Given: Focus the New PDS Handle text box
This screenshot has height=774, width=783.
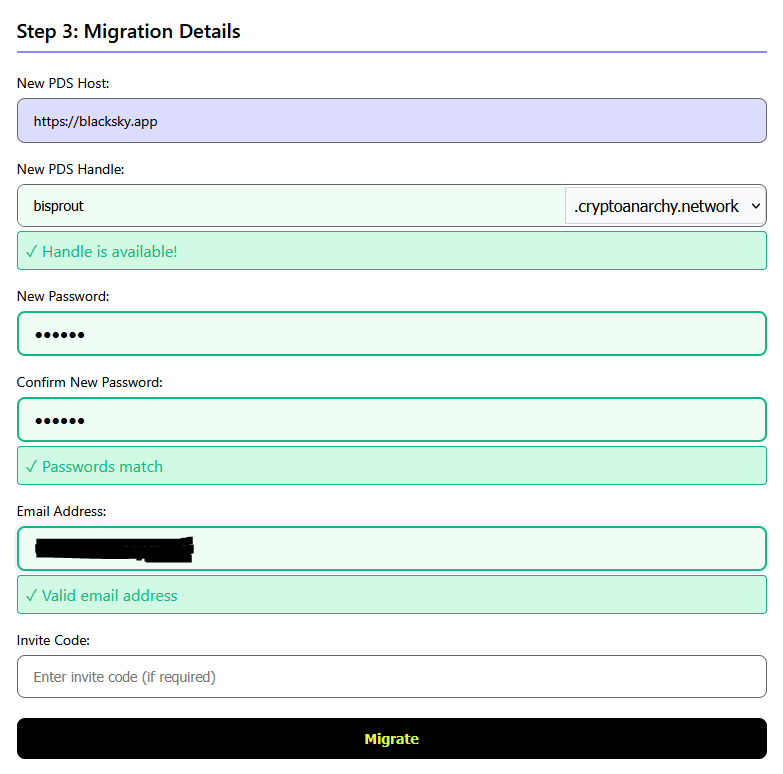Looking at the screenshot, I should (x=290, y=206).
